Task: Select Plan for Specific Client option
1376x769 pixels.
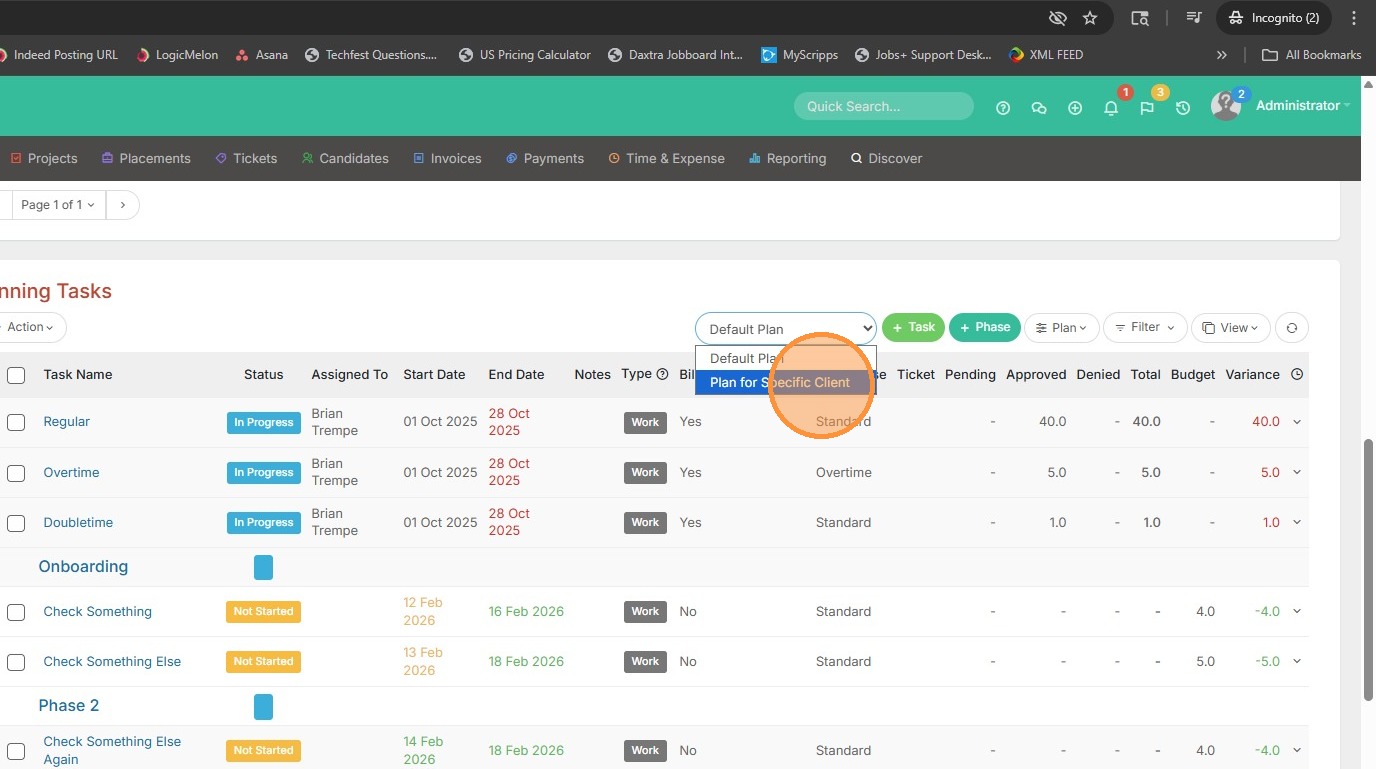Action: tap(786, 383)
